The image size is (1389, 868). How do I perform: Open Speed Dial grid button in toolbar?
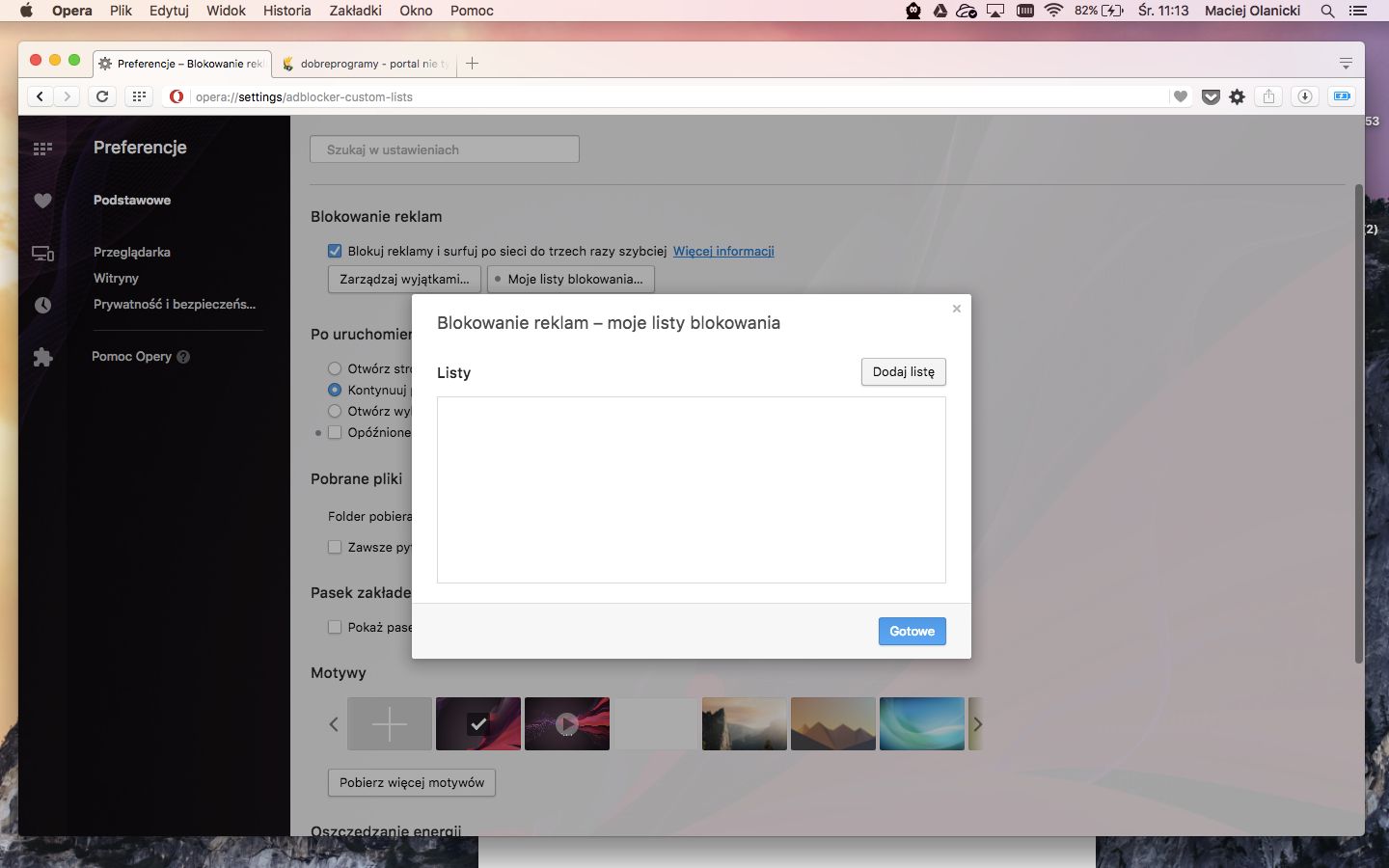click(x=139, y=96)
